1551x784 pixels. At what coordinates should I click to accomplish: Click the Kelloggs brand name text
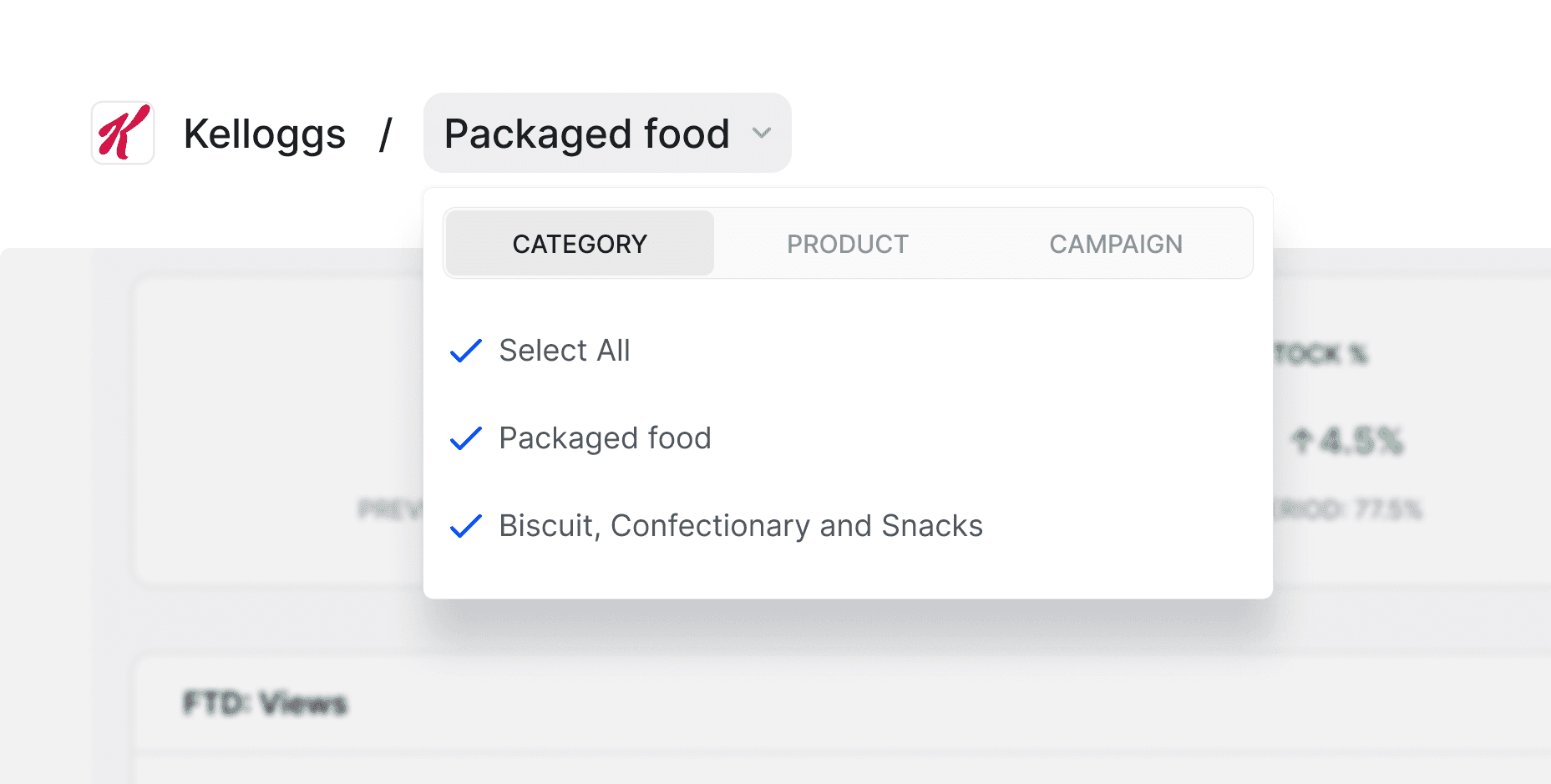(x=264, y=134)
